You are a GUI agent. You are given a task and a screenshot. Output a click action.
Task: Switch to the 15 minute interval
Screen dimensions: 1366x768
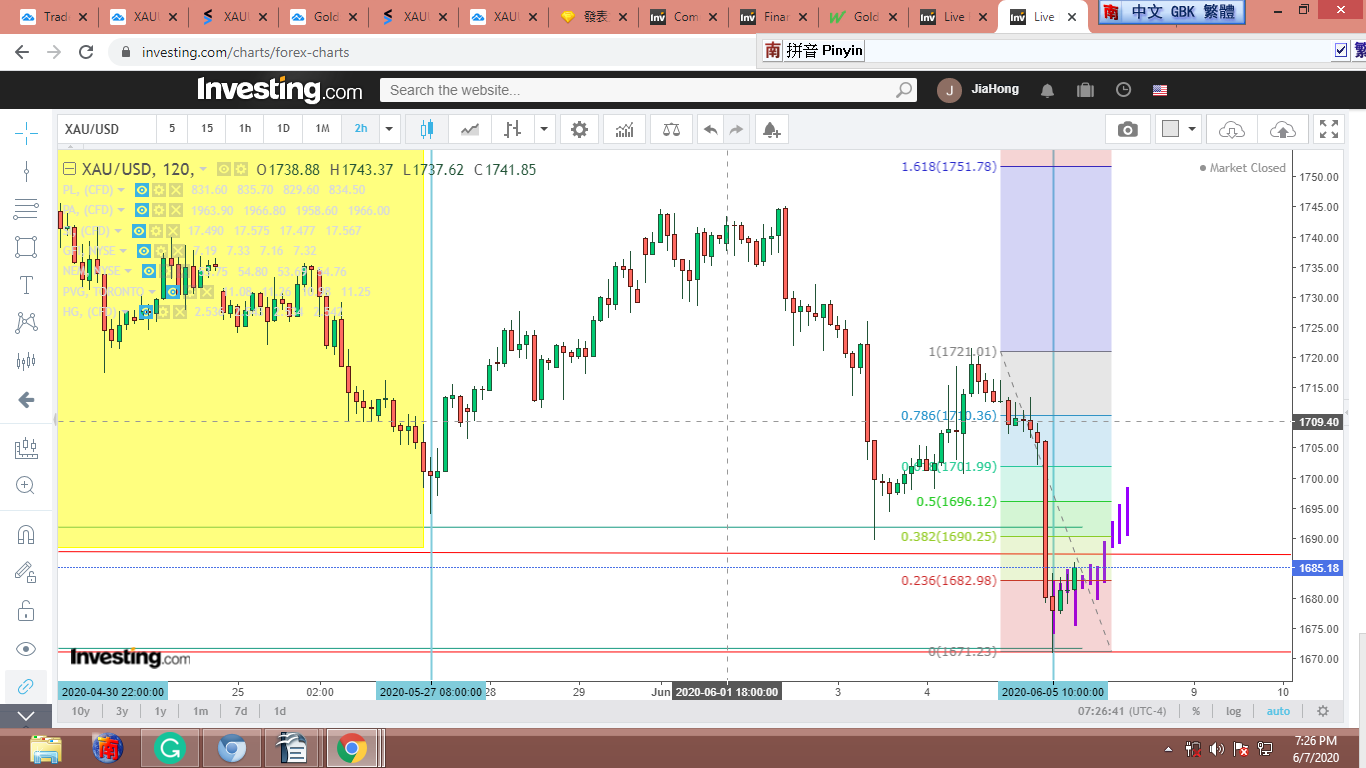click(x=207, y=129)
